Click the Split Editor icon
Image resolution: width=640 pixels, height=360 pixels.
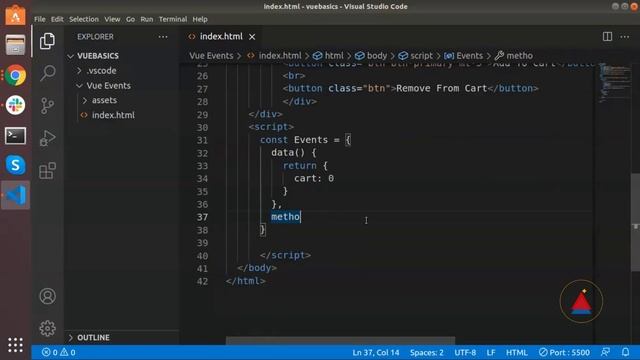click(607, 36)
